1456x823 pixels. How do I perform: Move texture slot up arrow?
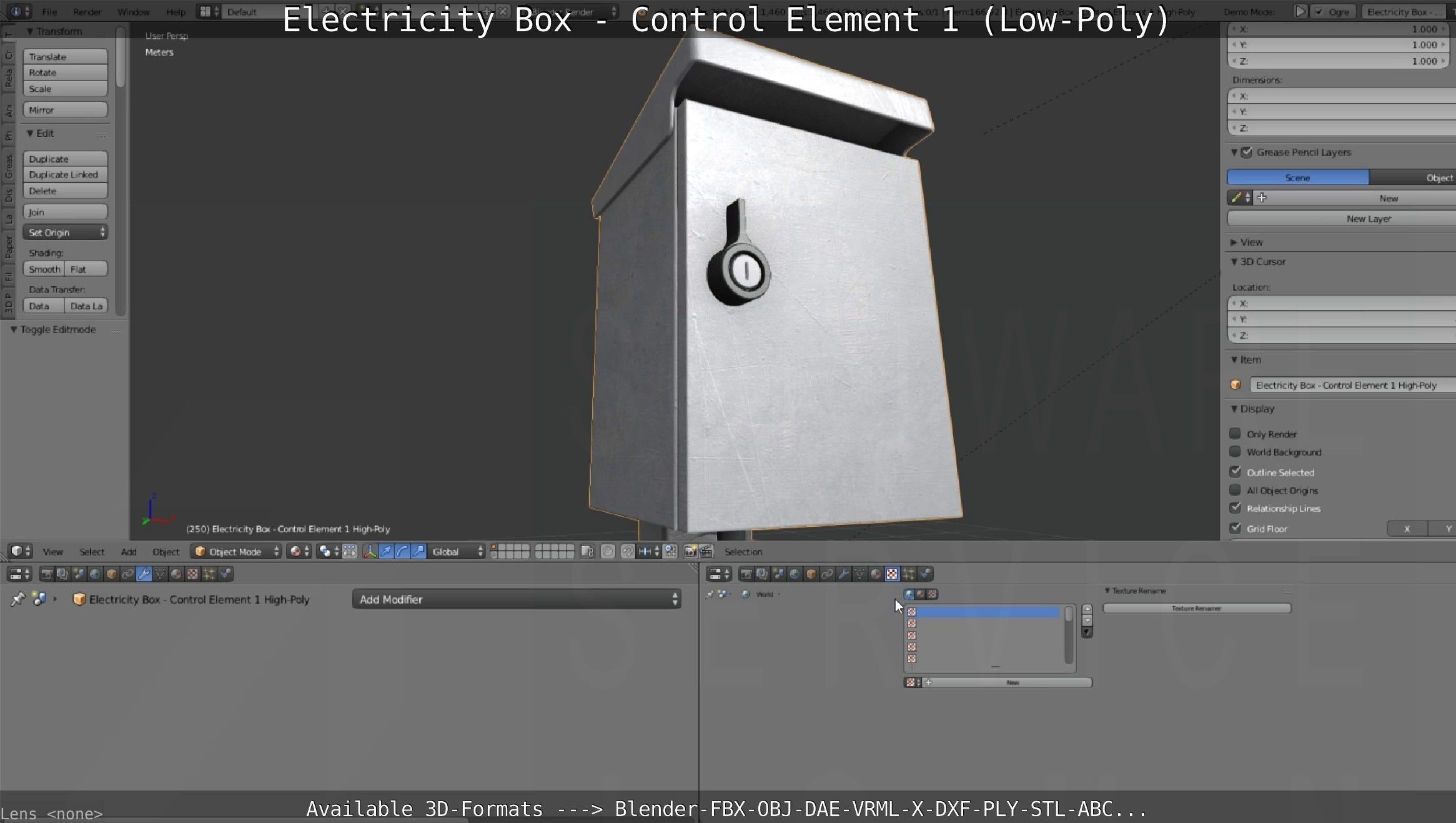1087,609
